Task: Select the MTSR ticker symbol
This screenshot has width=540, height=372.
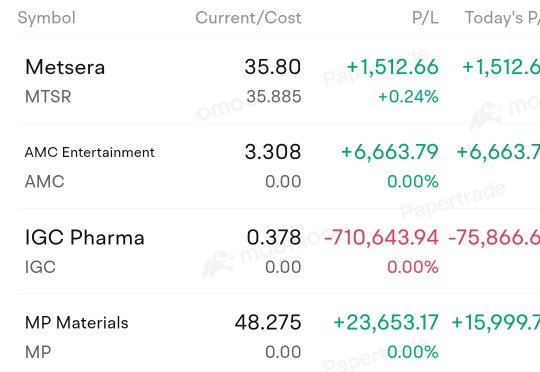Action: (x=48, y=96)
